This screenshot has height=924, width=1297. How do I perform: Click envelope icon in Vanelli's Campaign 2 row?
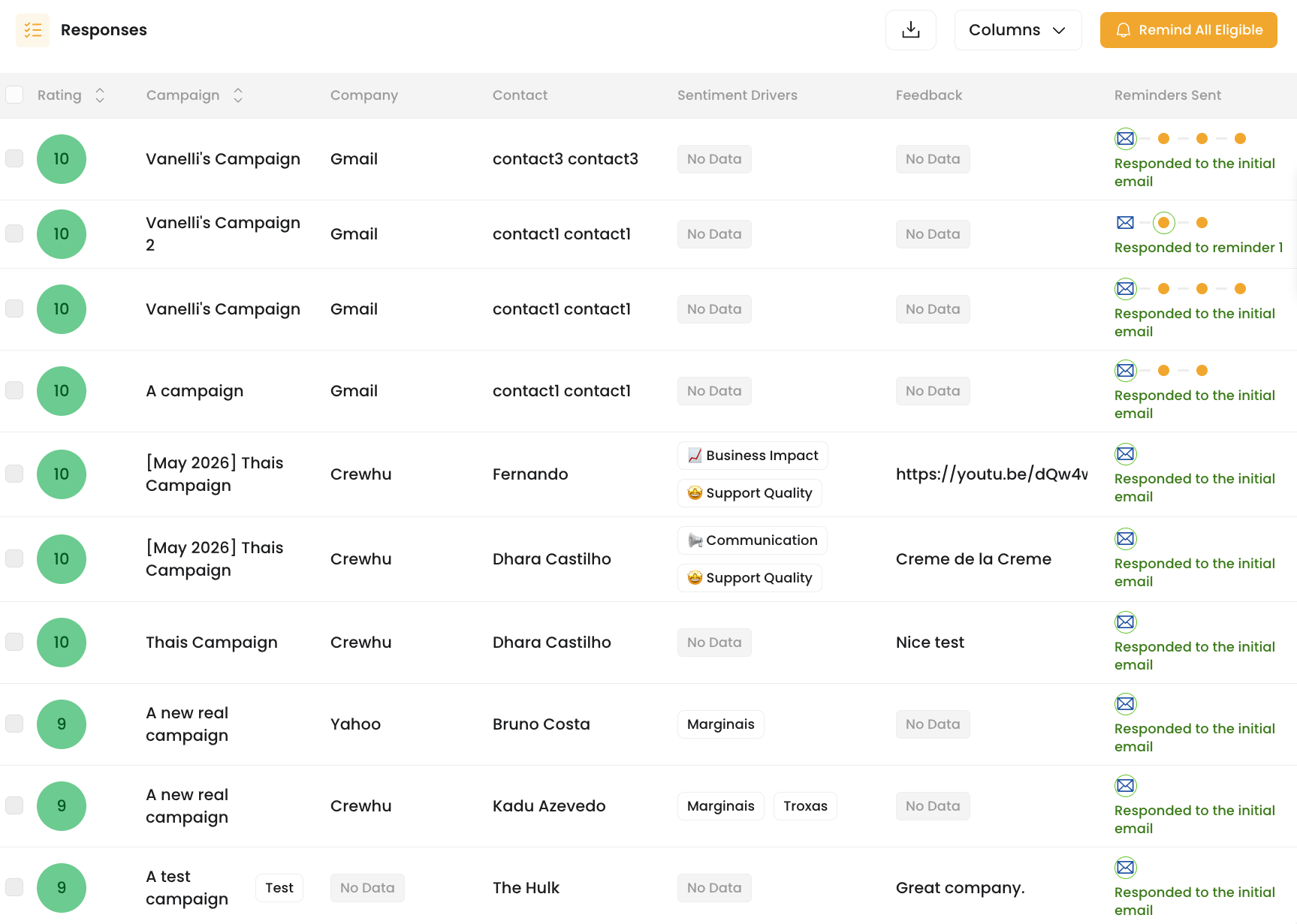pyautogui.click(x=1125, y=223)
